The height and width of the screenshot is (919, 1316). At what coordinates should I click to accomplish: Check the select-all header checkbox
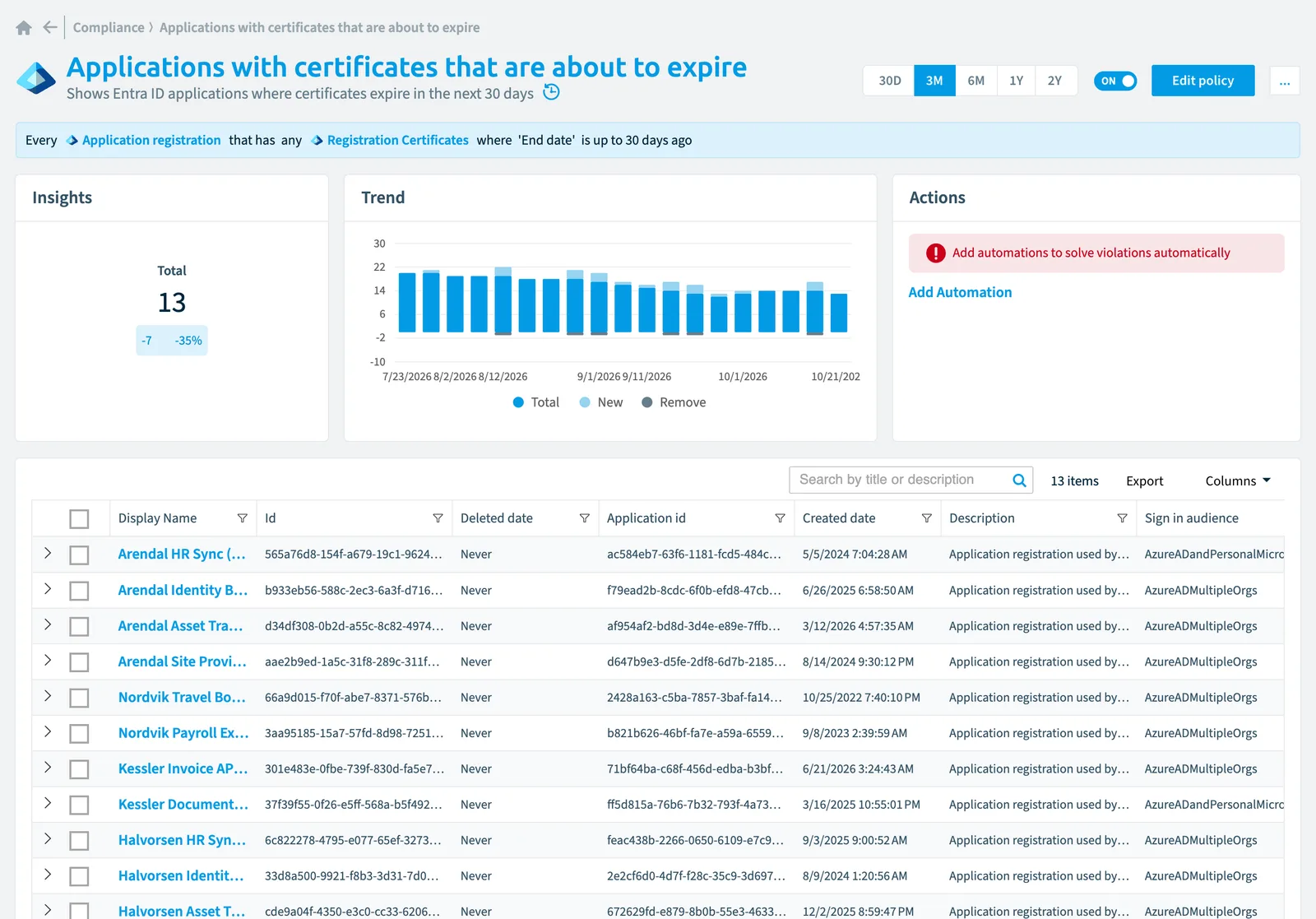pos(79,519)
